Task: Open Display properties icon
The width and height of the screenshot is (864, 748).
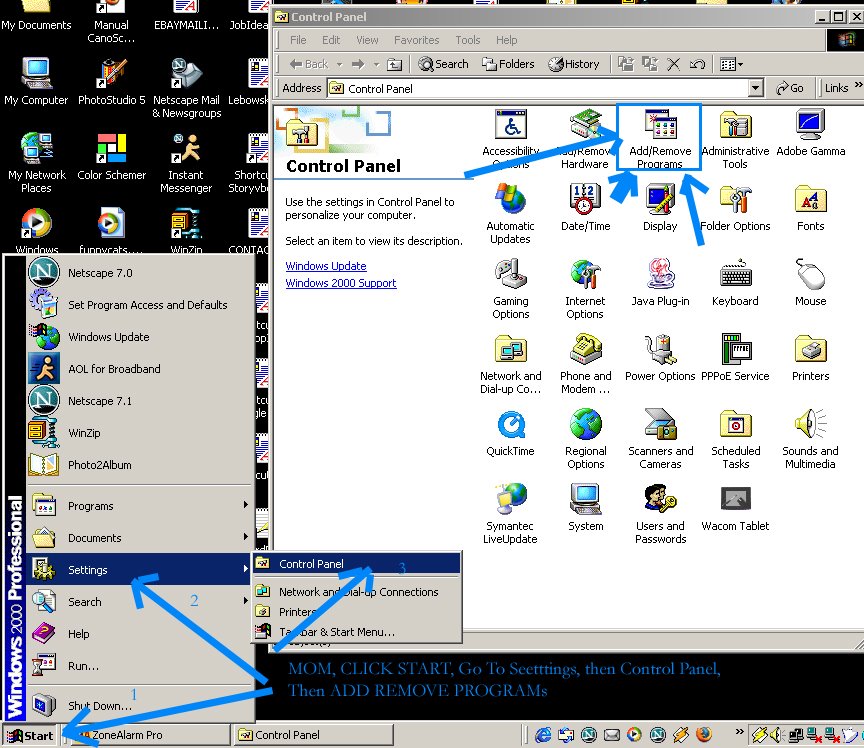Action: [x=660, y=207]
